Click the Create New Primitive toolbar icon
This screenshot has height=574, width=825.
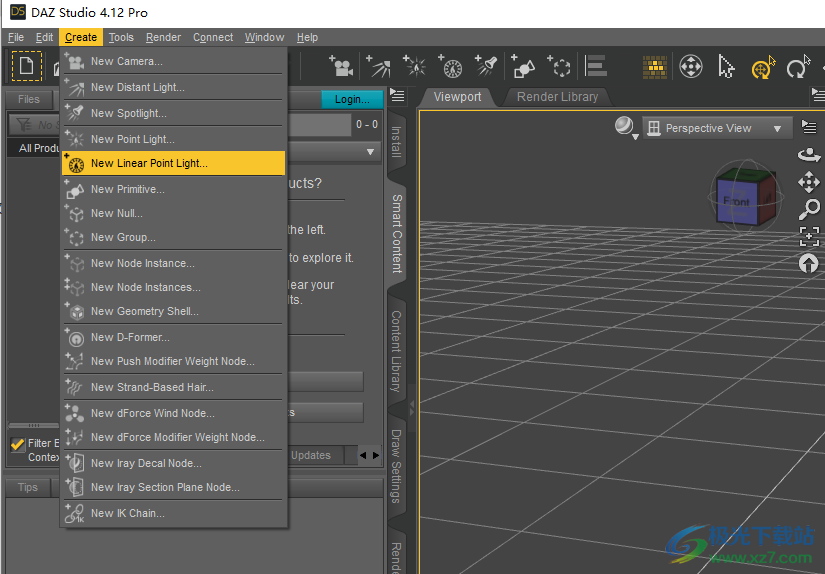pos(523,66)
